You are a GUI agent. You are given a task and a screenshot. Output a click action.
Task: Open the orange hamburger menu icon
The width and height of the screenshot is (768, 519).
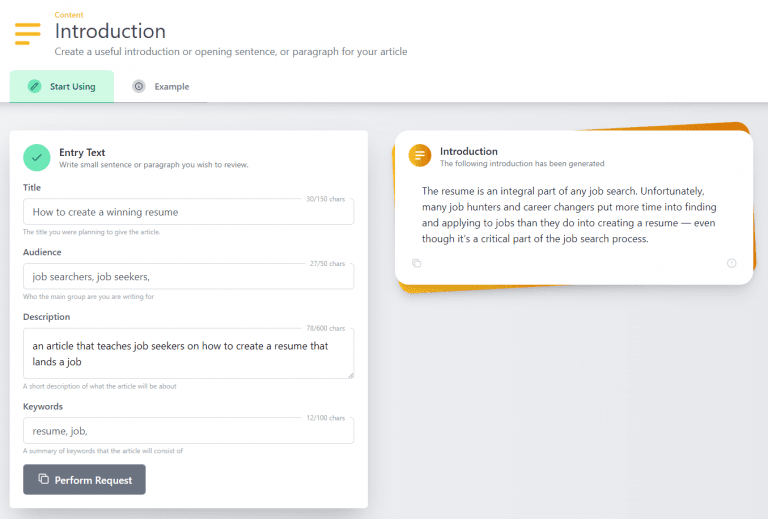pyautogui.click(x=28, y=32)
